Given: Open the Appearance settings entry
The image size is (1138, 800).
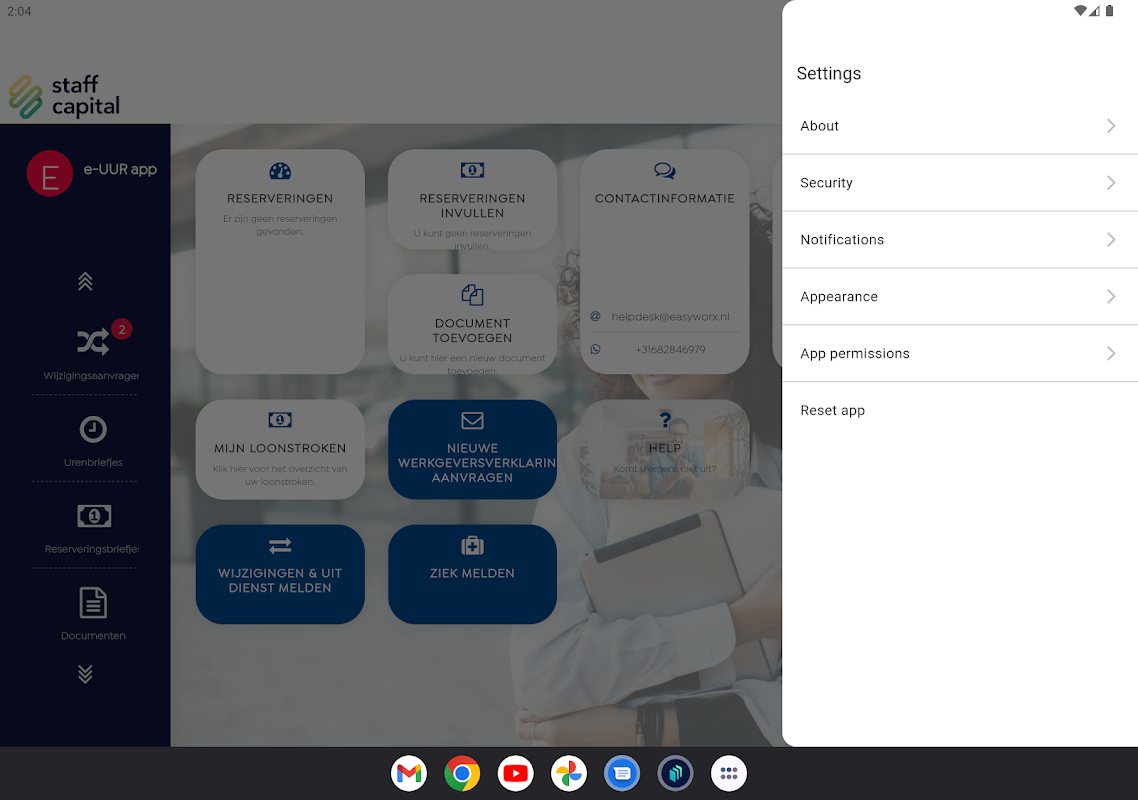Looking at the screenshot, I should (959, 296).
